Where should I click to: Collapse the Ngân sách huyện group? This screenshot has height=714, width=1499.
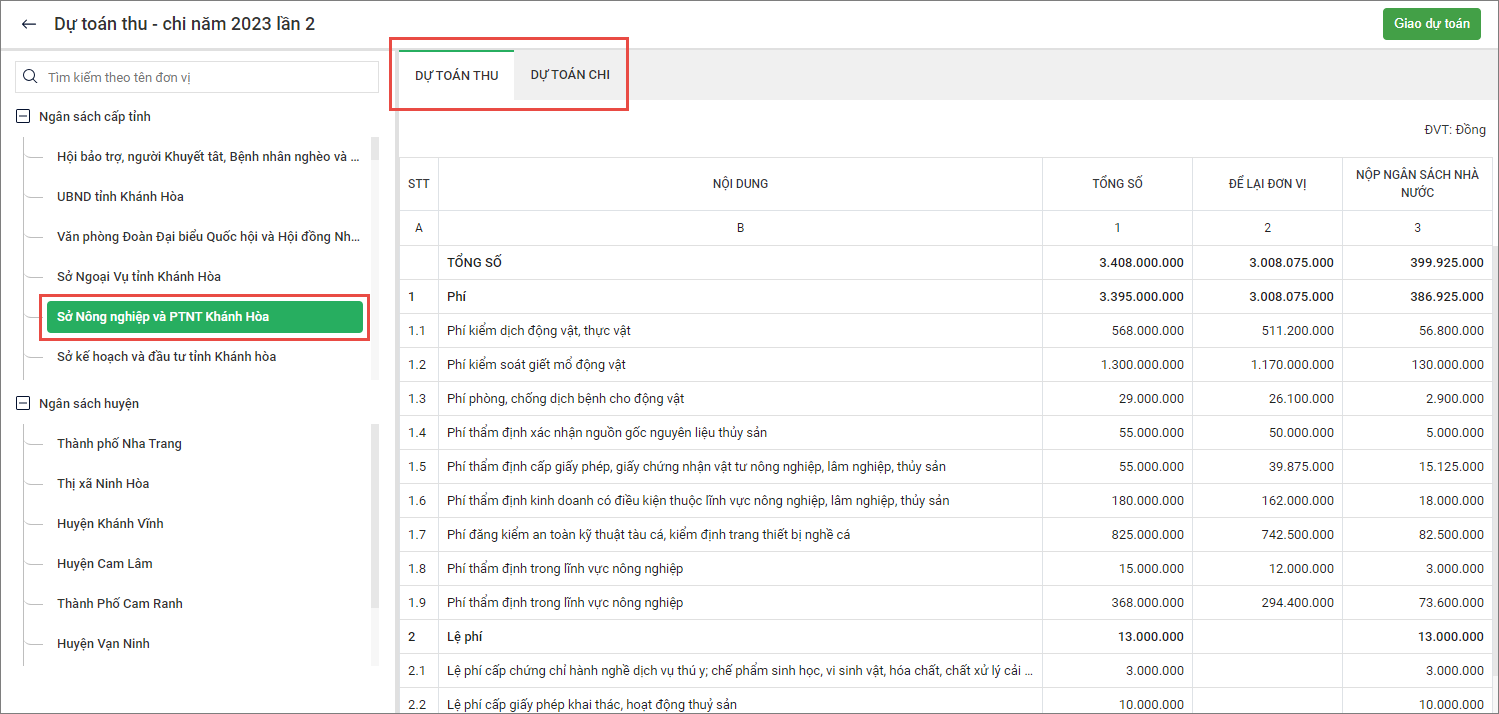point(22,404)
